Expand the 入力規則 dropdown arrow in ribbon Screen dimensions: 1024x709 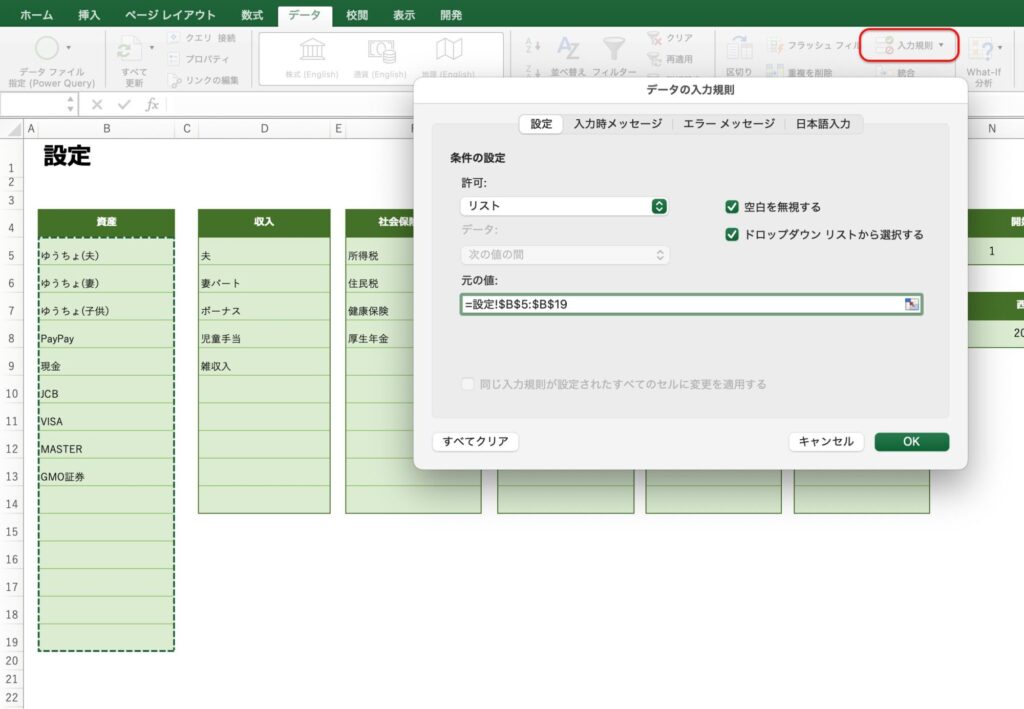[941, 45]
